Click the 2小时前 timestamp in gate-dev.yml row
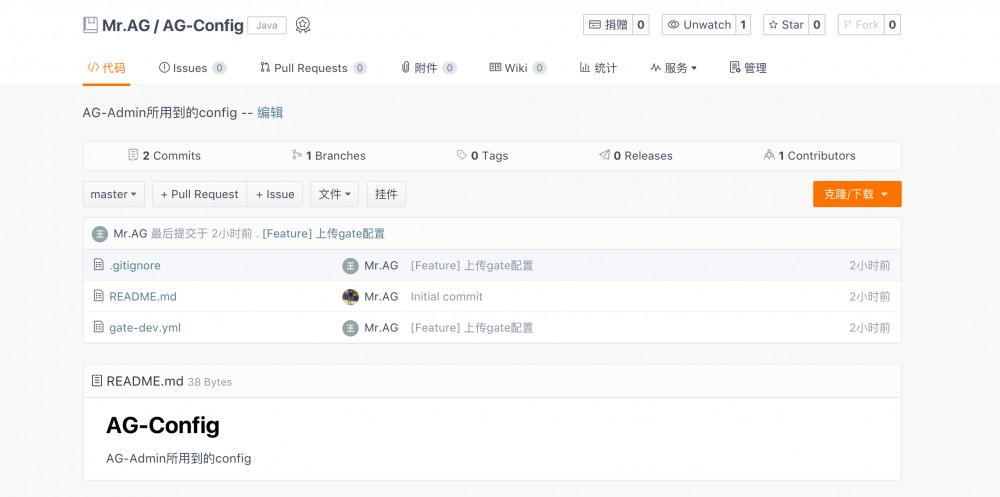Image resolution: width=1000 pixels, height=497 pixels. tap(870, 328)
